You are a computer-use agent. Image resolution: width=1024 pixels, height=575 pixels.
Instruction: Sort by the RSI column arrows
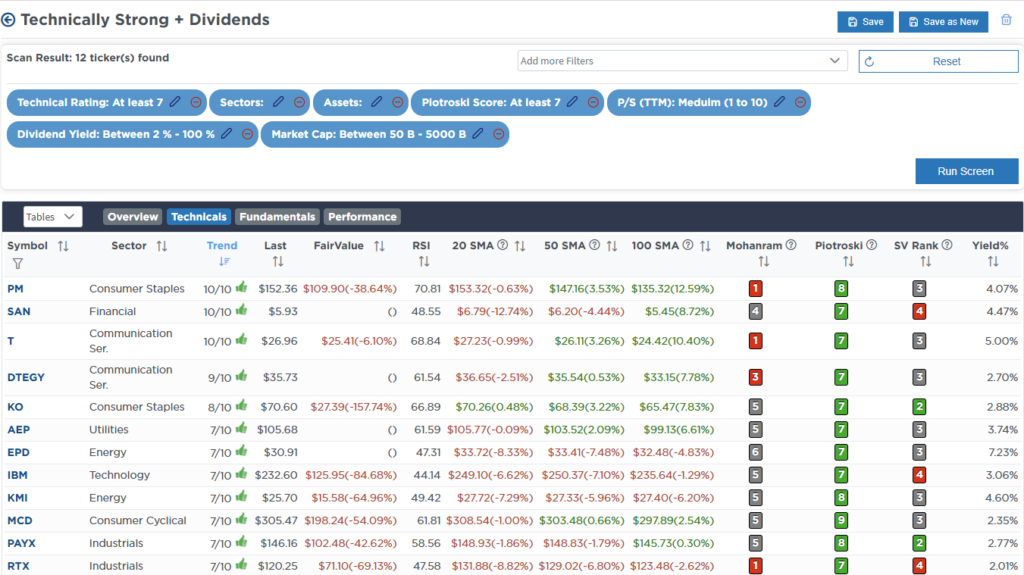pos(424,261)
